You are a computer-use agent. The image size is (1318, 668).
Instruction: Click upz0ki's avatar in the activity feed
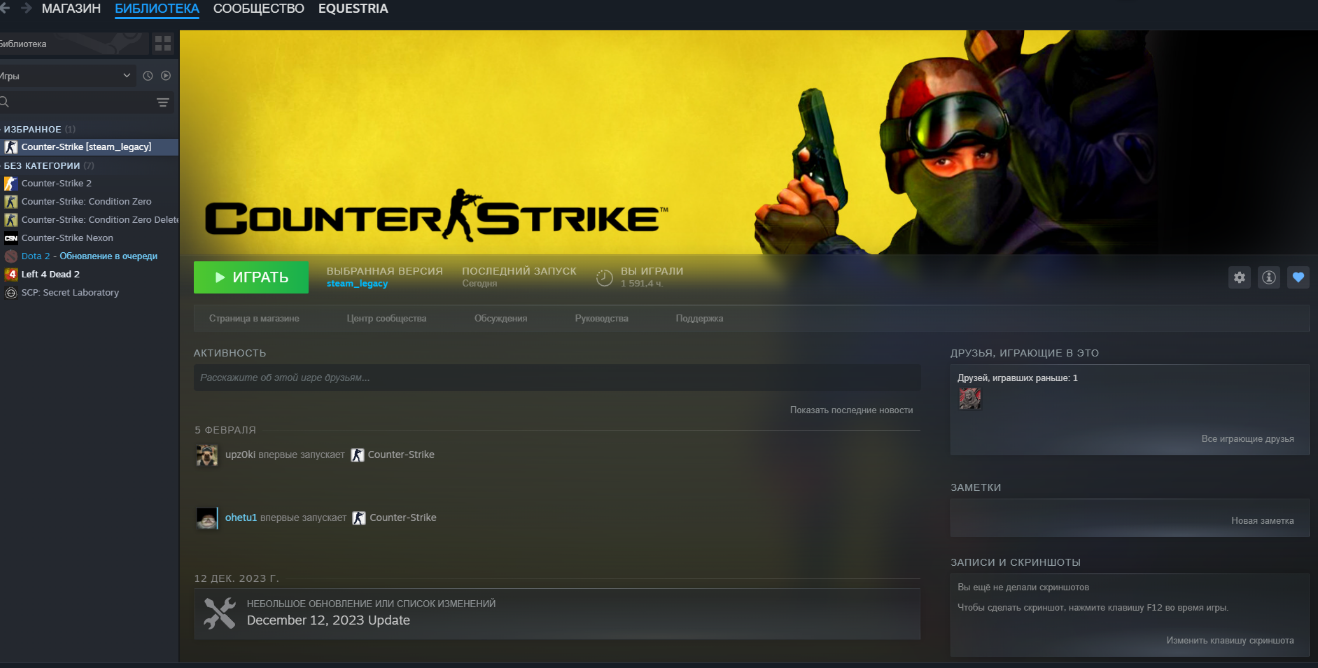[x=207, y=455]
